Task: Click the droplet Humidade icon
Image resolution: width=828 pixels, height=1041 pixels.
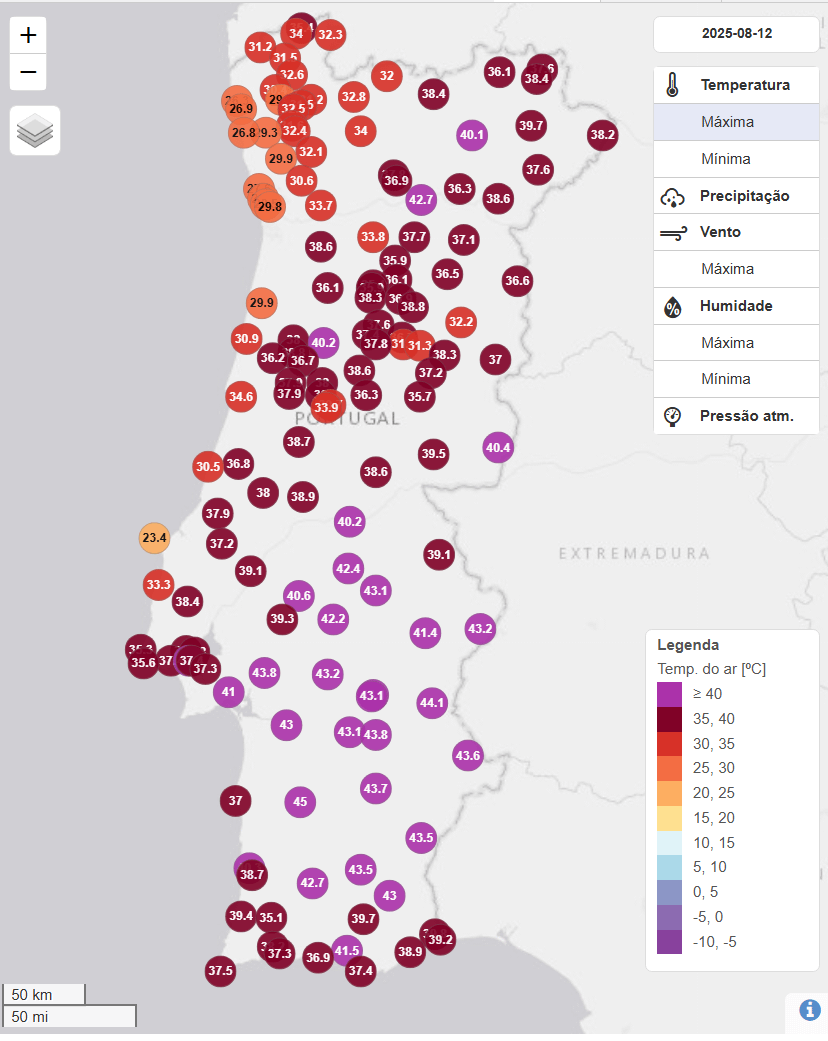Action: 673,307
